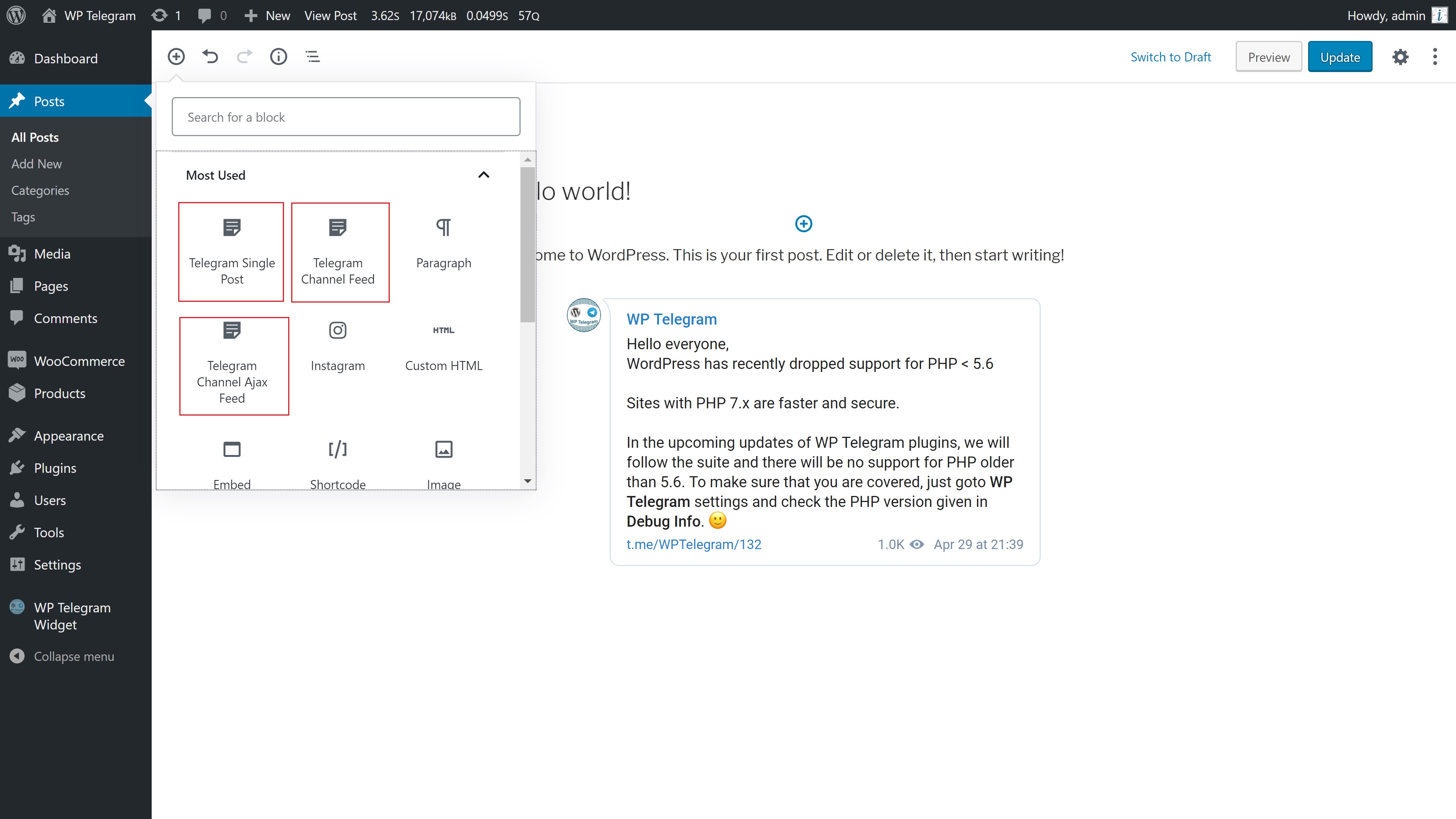
Task: Click View Post in admin bar
Action: pos(331,15)
